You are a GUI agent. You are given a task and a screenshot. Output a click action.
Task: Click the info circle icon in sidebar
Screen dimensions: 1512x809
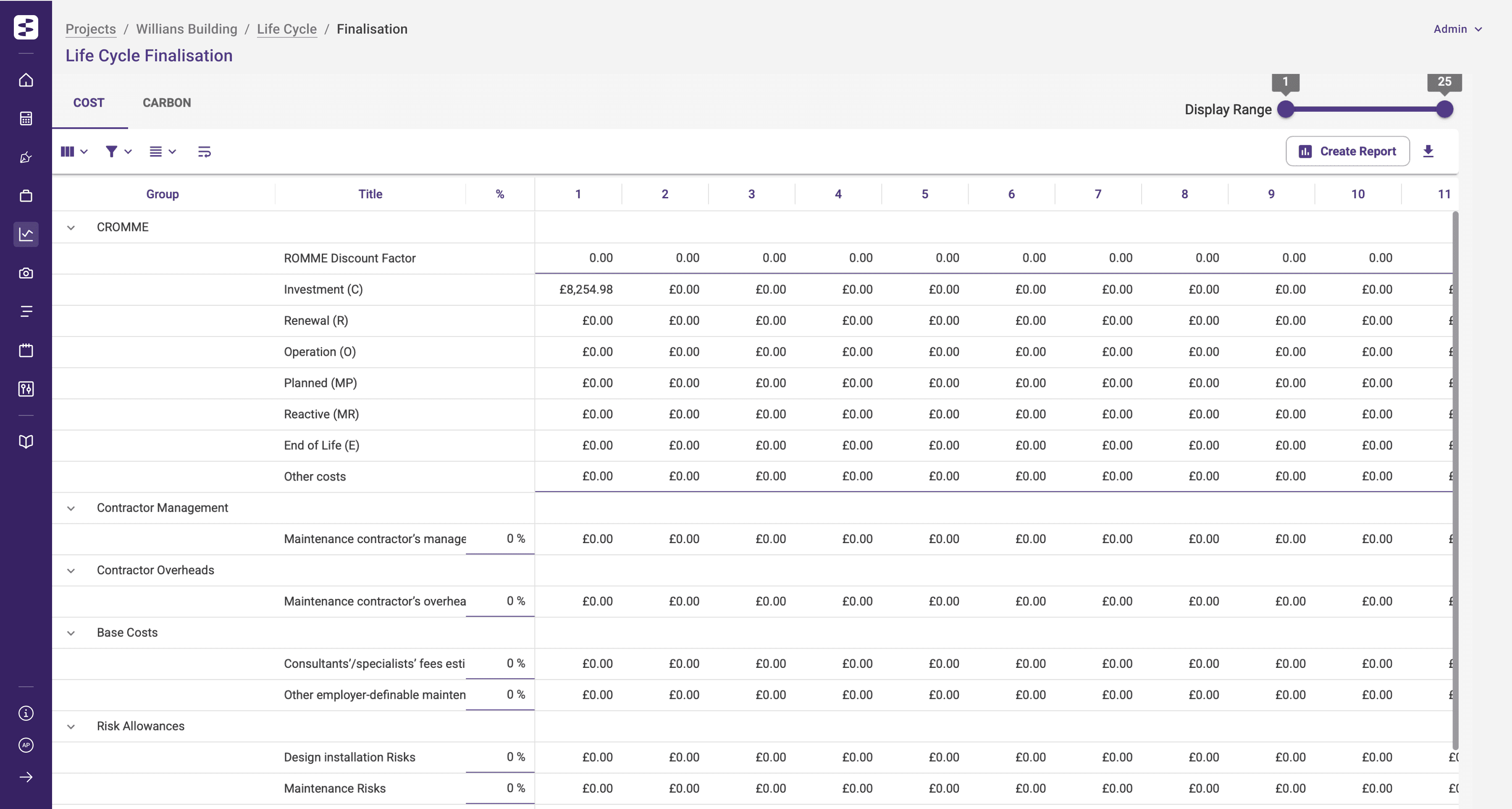click(26, 713)
